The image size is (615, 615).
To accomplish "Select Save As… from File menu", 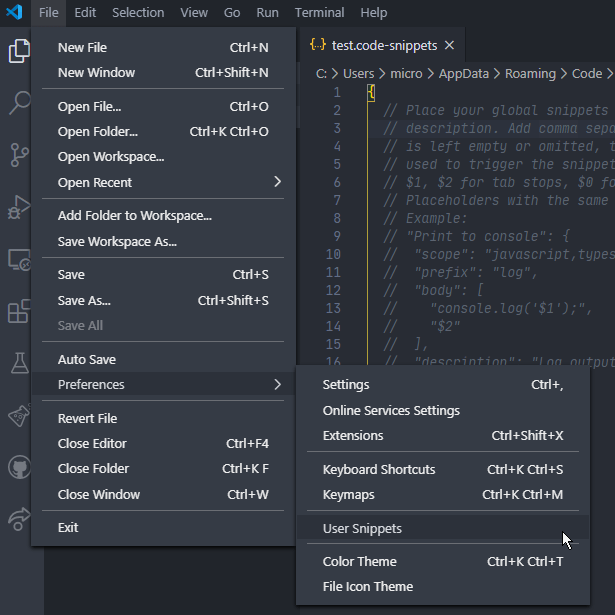I will point(84,300).
